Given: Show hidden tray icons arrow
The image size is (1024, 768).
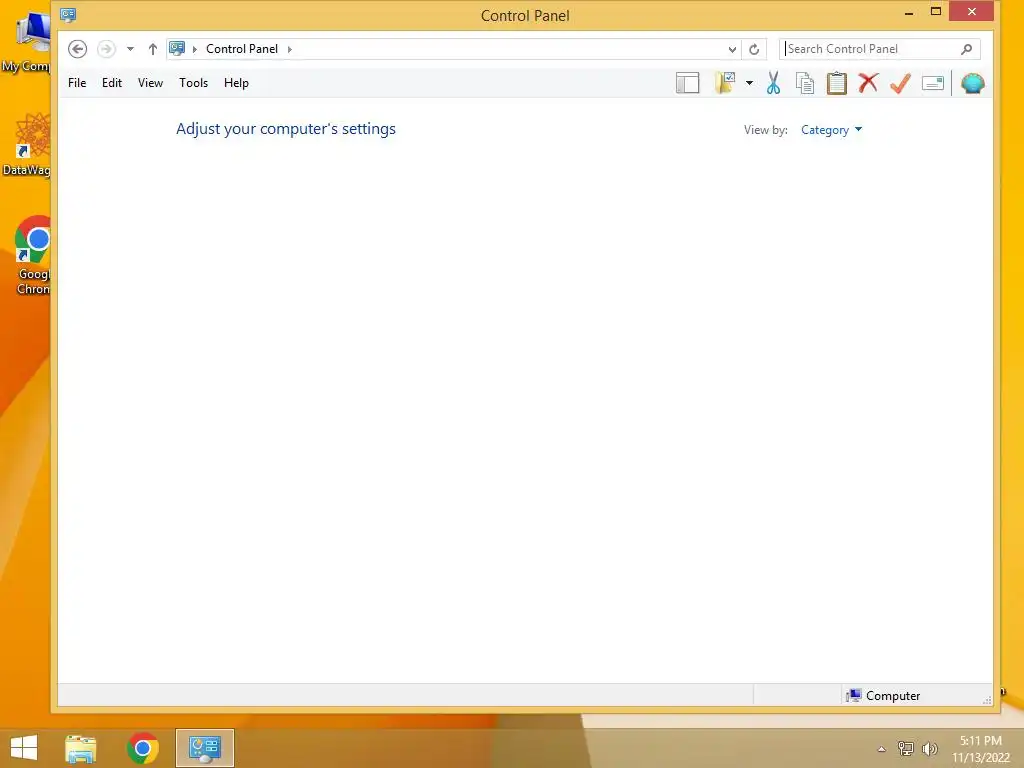Looking at the screenshot, I should (x=881, y=749).
